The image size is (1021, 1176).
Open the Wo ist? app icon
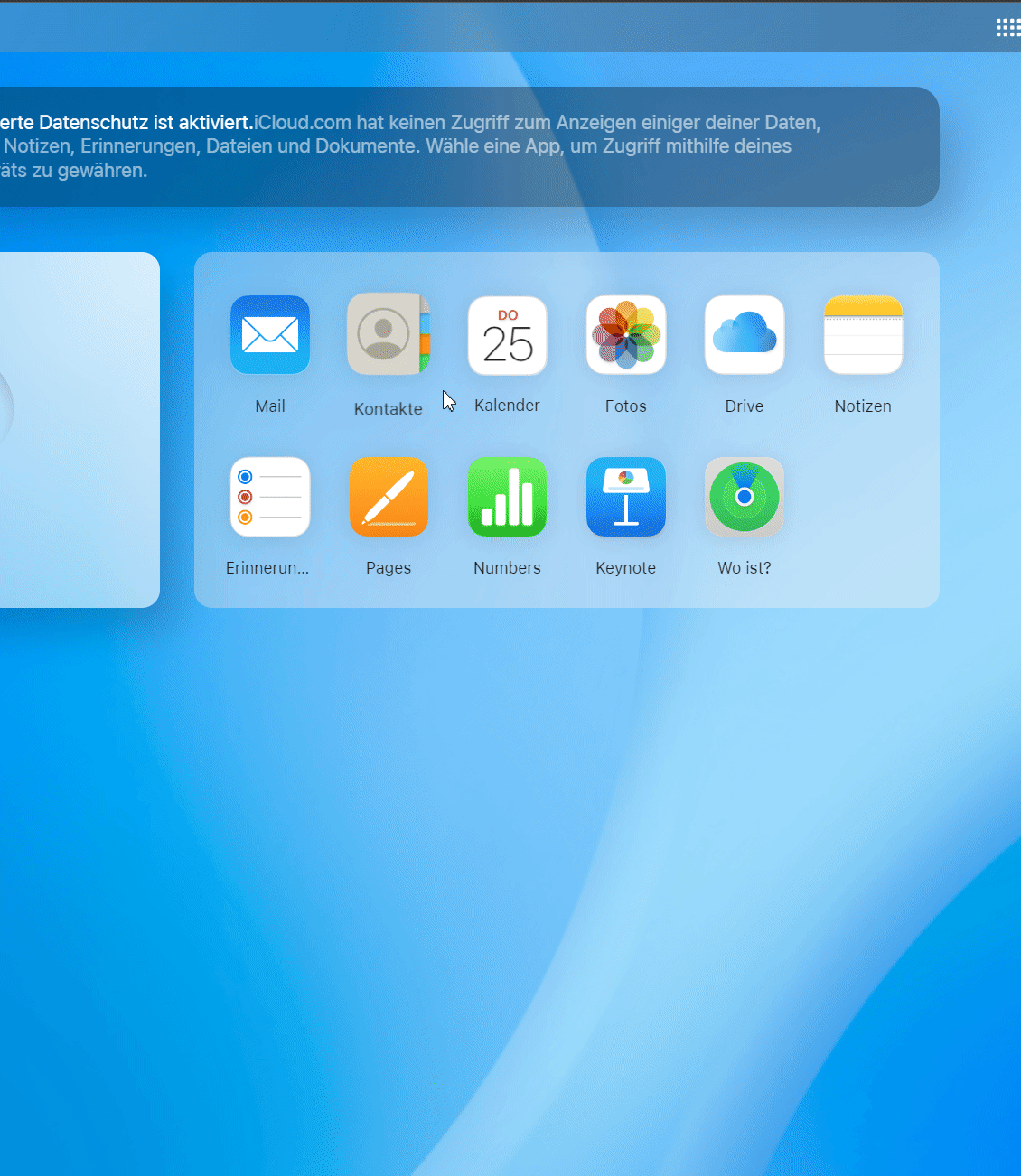point(745,497)
